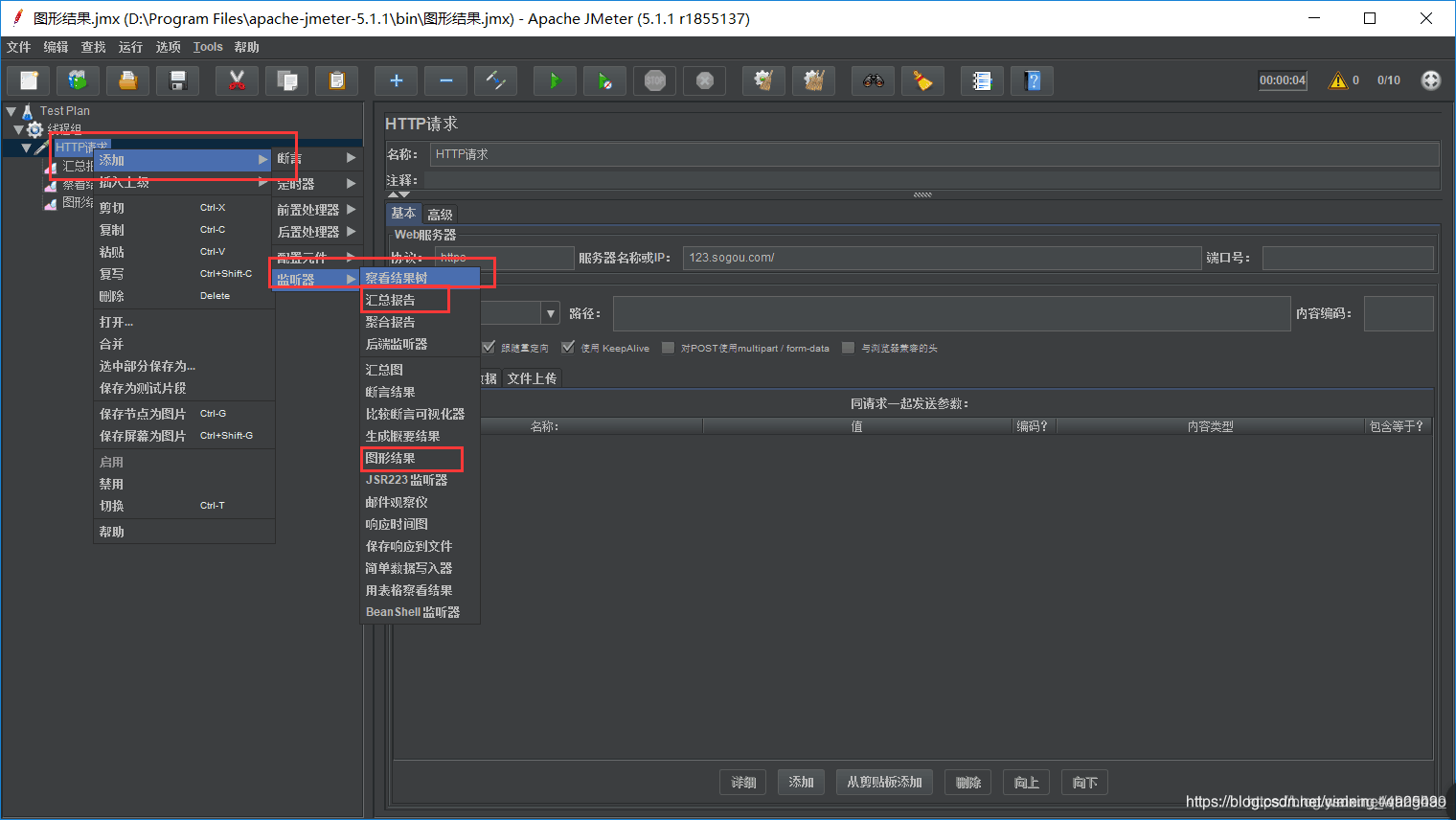Choose 汇总报告 listener
Screen dimensions: 1456x820
click(420, 300)
